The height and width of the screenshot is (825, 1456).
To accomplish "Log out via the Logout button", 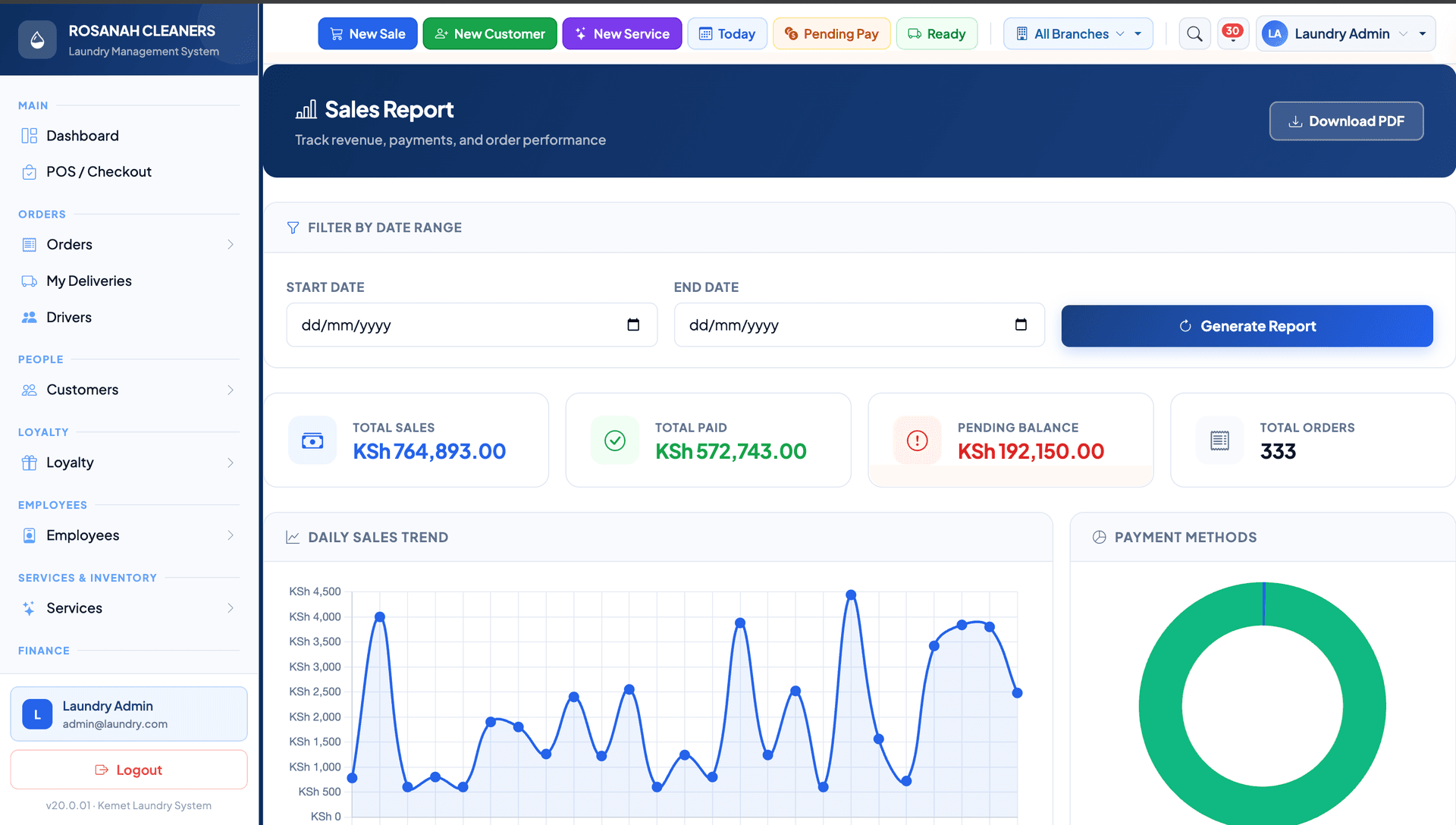I will tap(129, 770).
